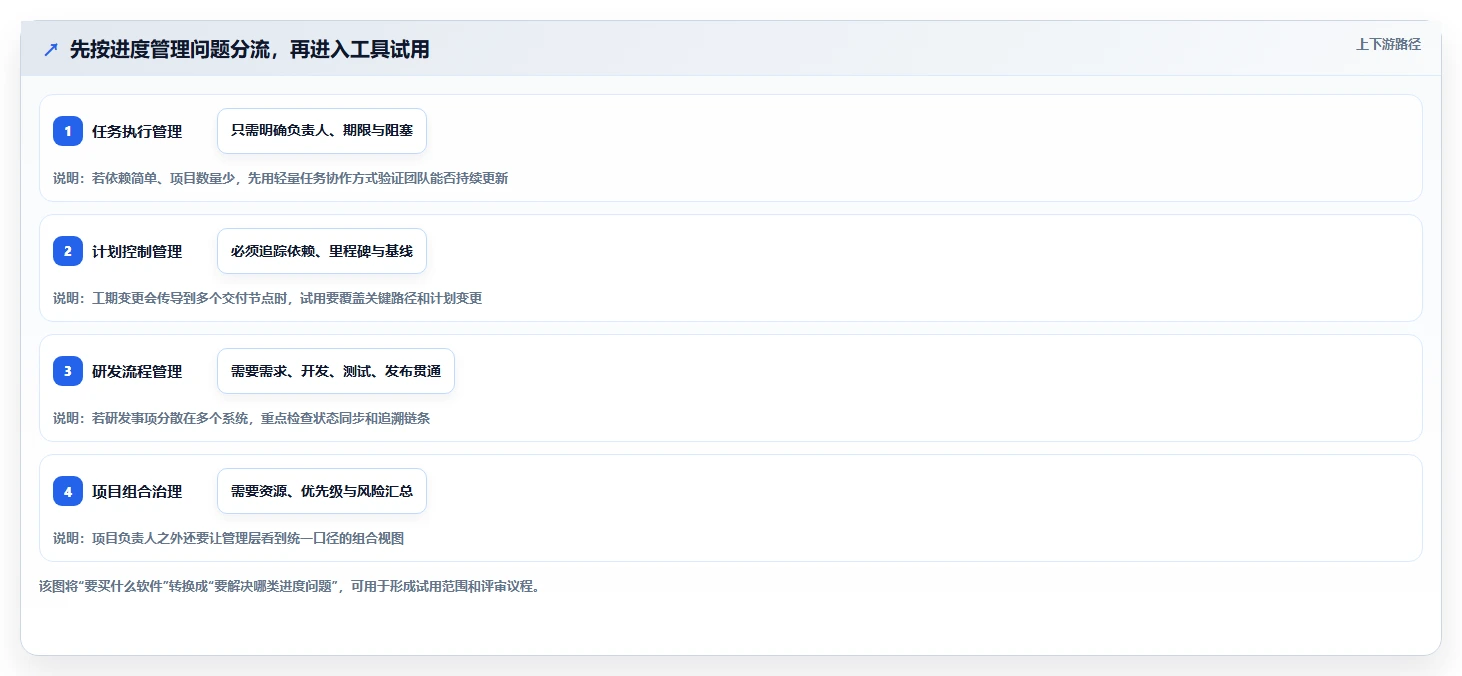Click the description starting 说明：若研发事项分散在多个系统
Image resolution: width=1462 pixels, height=676 pixels.
tap(242, 418)
